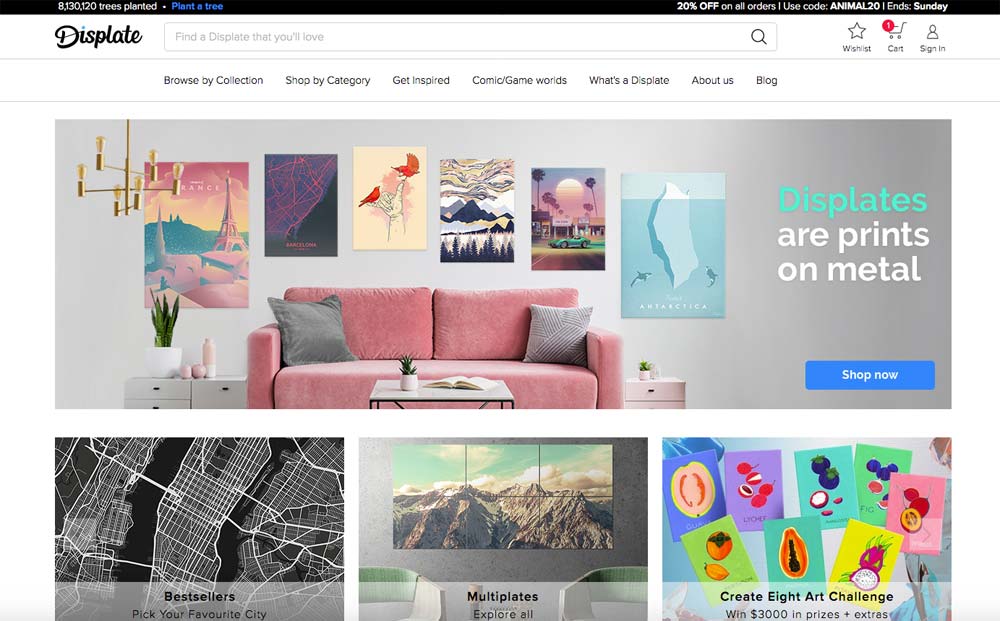
Task: Click the '20% OFF on all orders' promo text
Action: pos(727,6)
